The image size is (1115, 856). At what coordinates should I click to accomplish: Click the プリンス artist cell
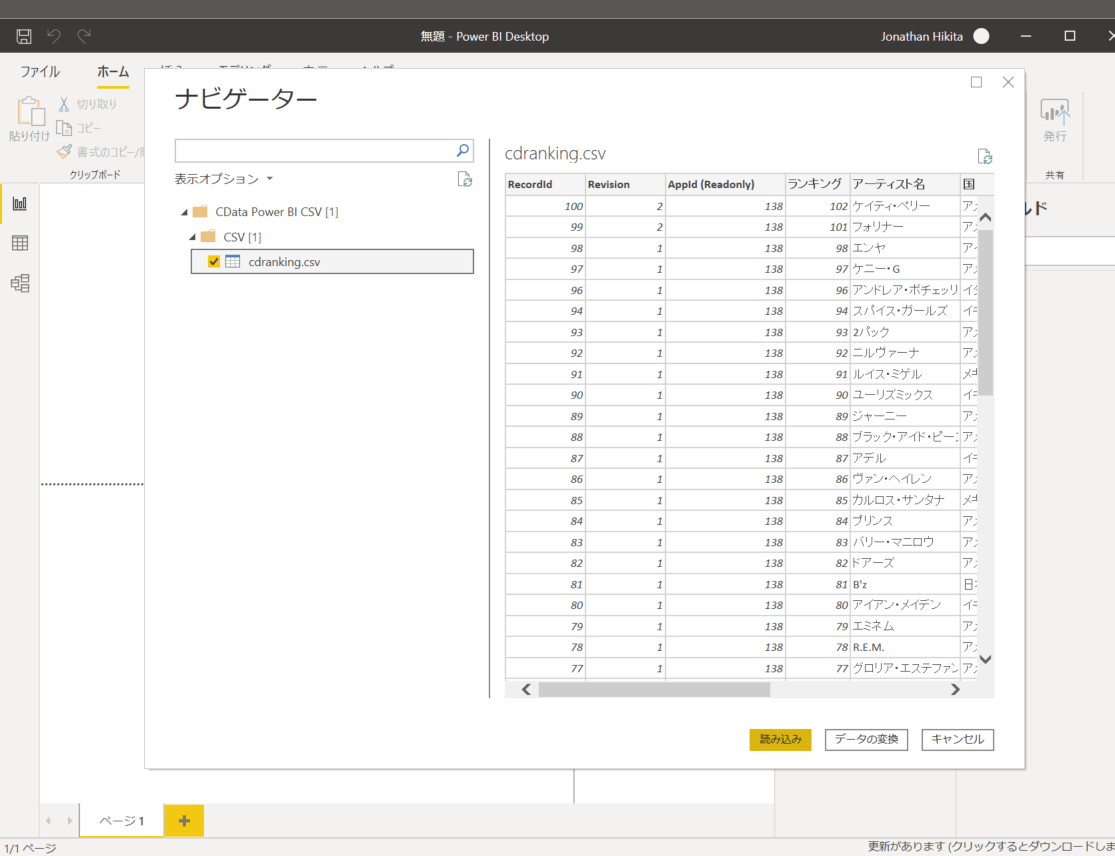coord(905,521)
